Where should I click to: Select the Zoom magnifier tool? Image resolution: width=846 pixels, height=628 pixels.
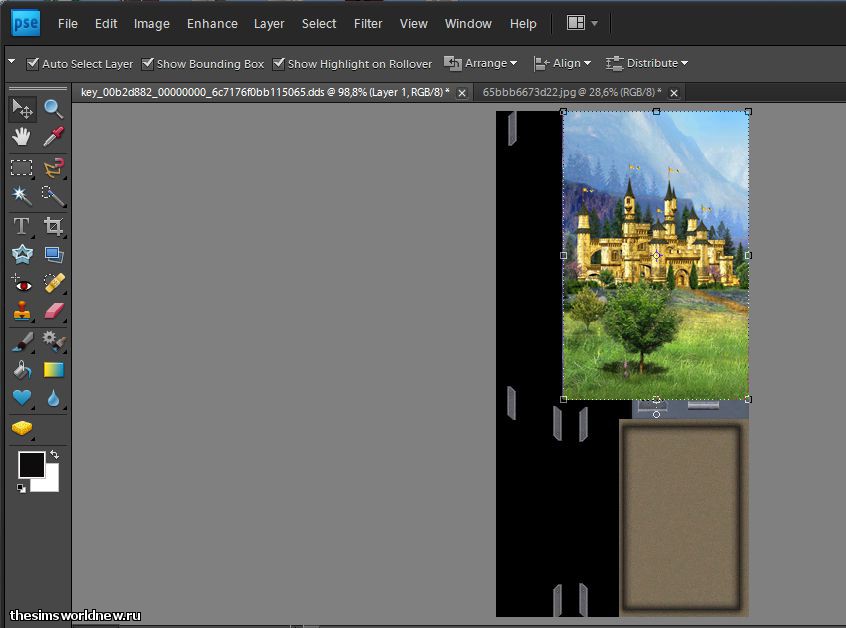pyautogui.click(x=53, y=108)
